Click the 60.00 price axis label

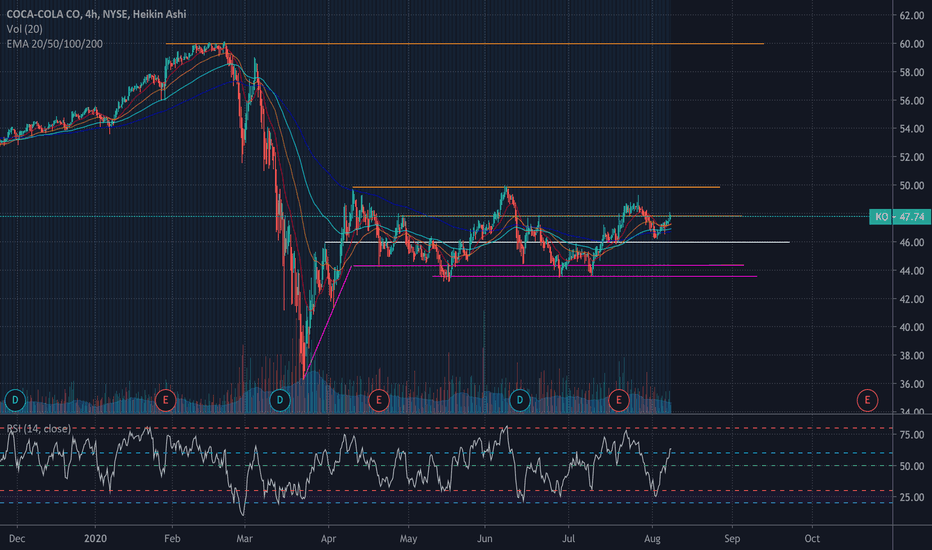click(x=911, y=44)
